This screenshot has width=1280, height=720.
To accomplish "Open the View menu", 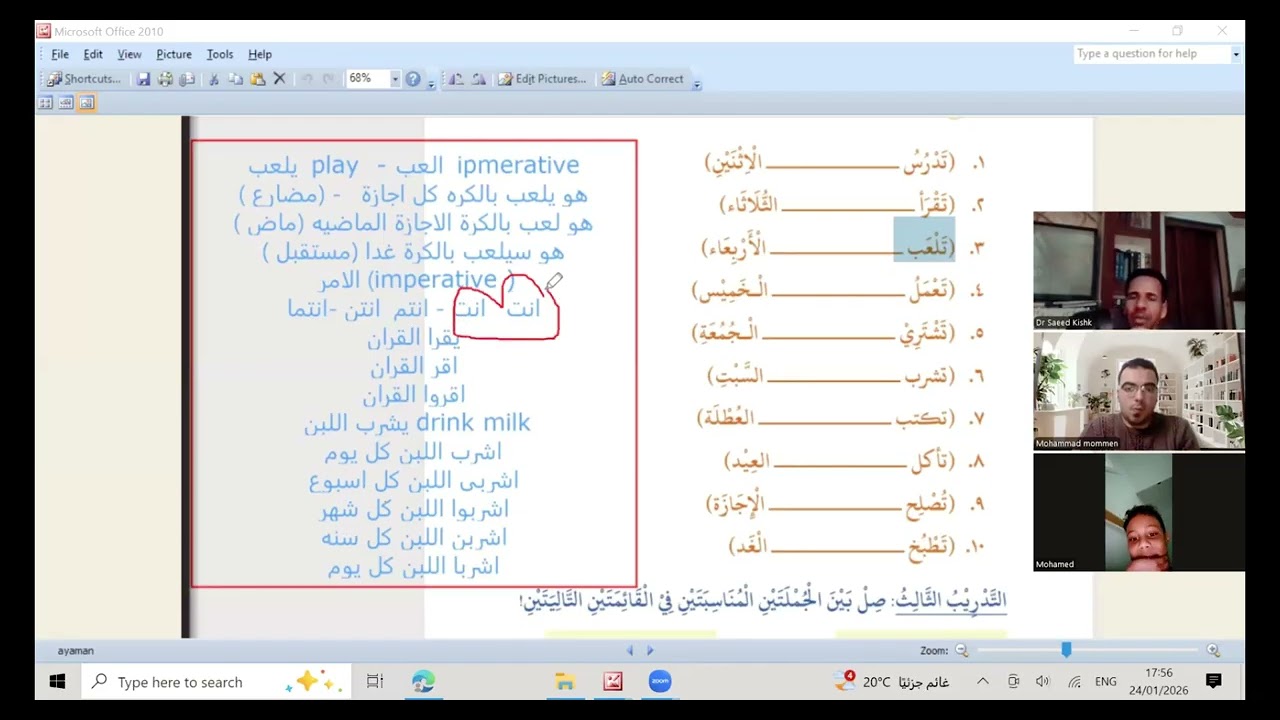I will point(129,54).
